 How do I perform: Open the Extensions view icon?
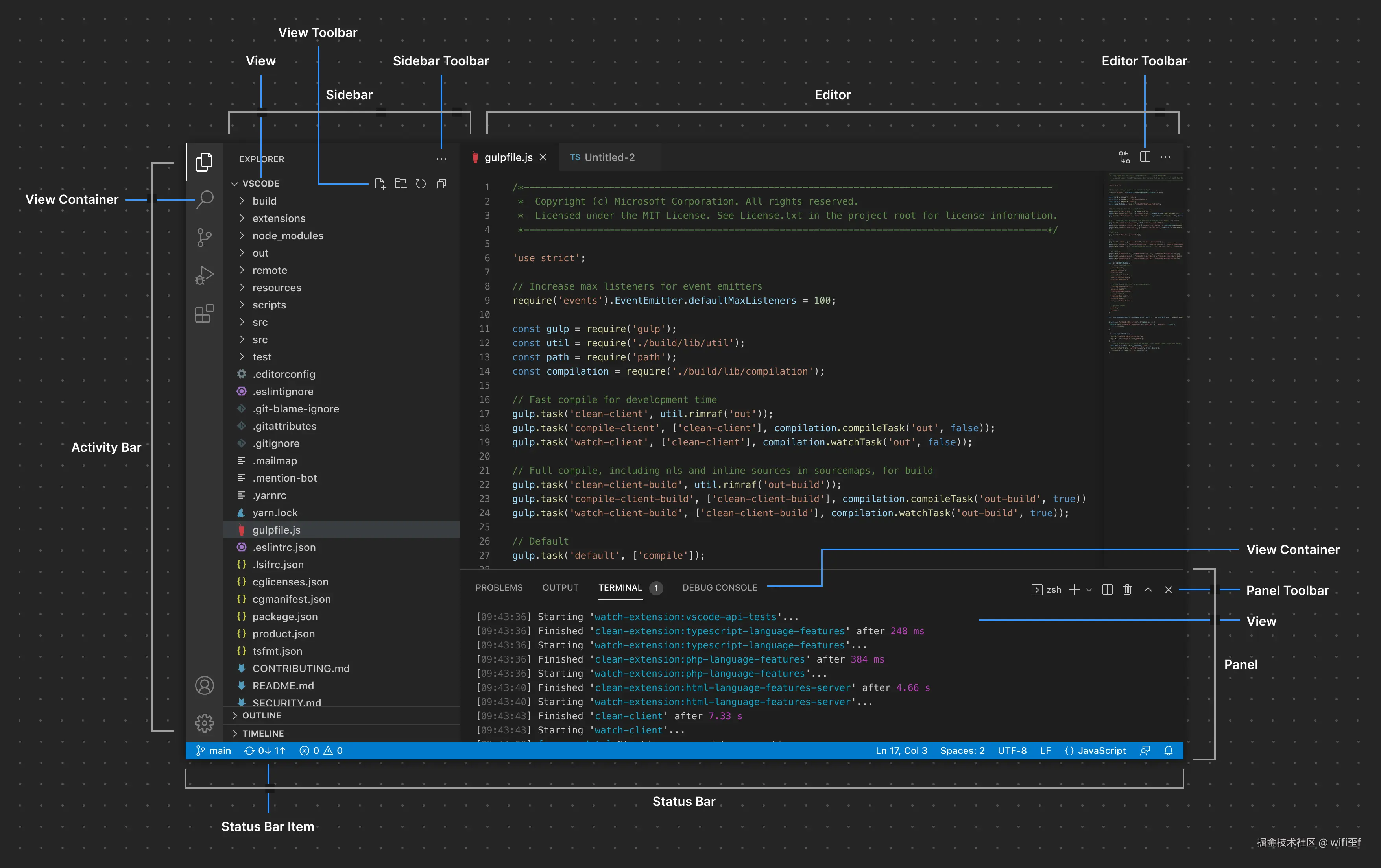[204, 314]
